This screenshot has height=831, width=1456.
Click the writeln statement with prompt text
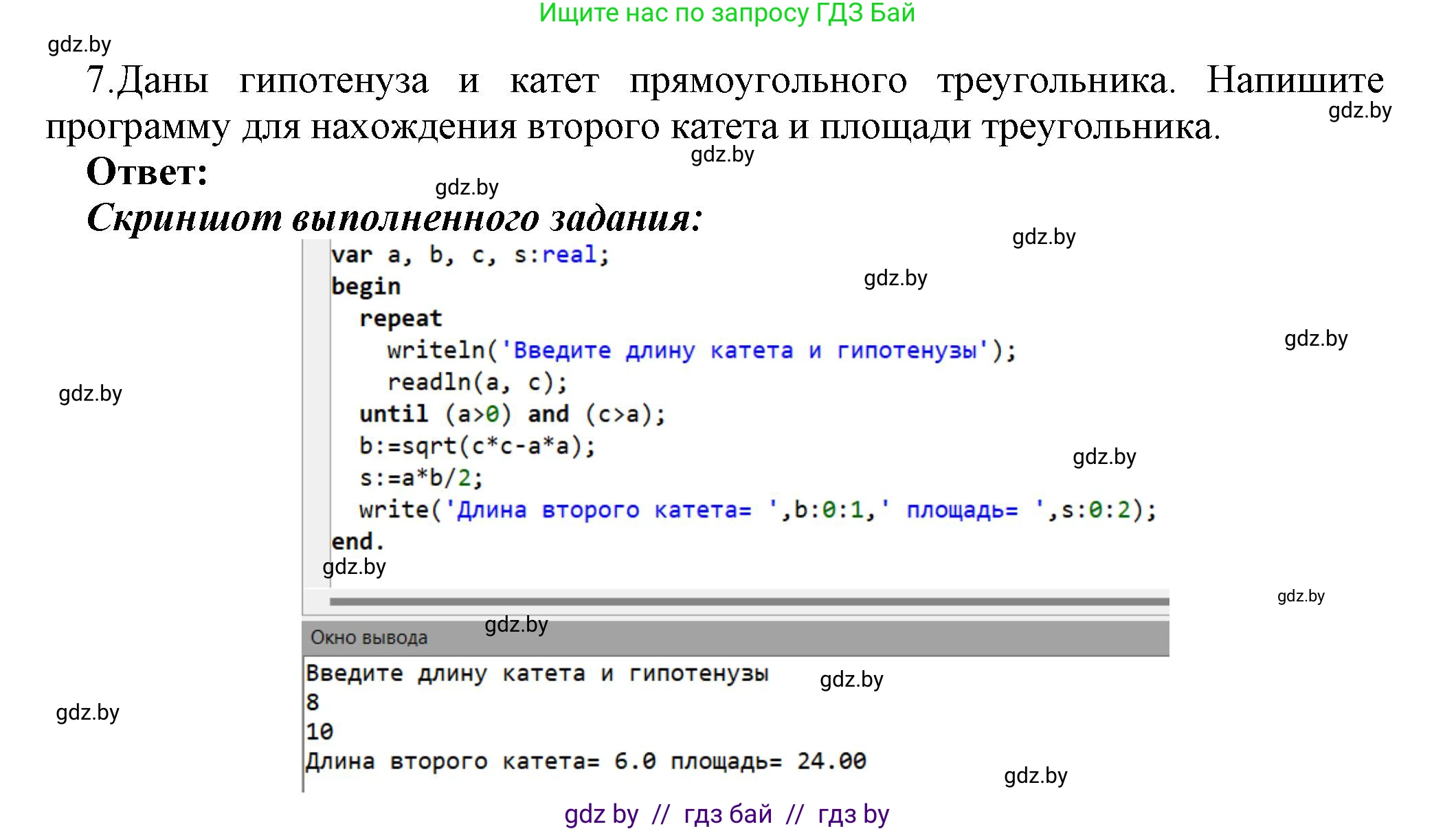701,349
